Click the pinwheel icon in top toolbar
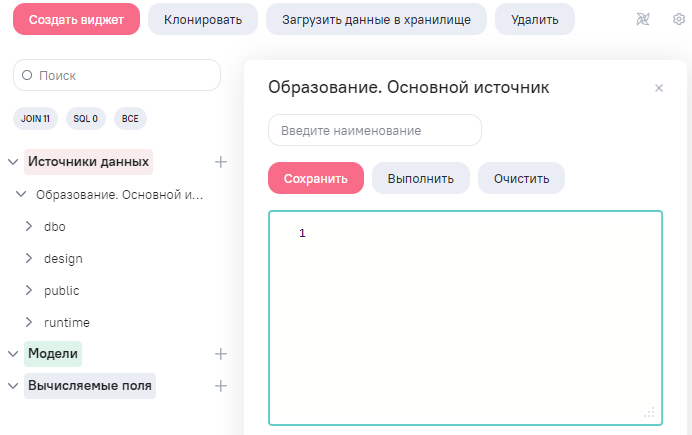 (643, 19)
